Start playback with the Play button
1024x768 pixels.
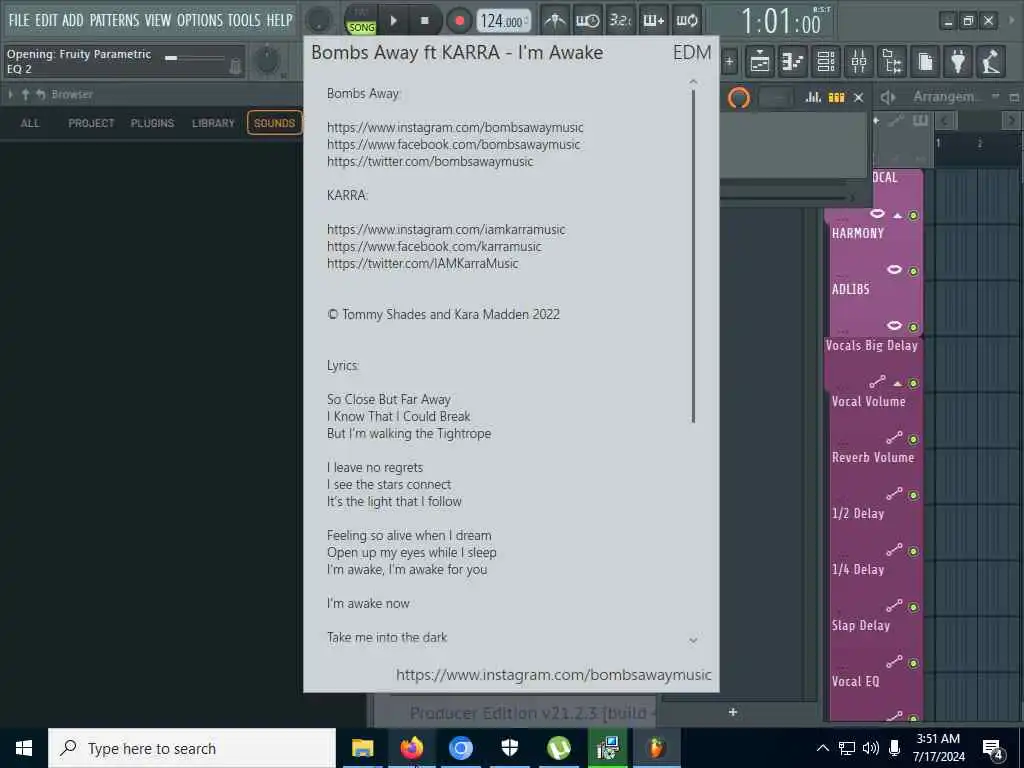(393, 21)
